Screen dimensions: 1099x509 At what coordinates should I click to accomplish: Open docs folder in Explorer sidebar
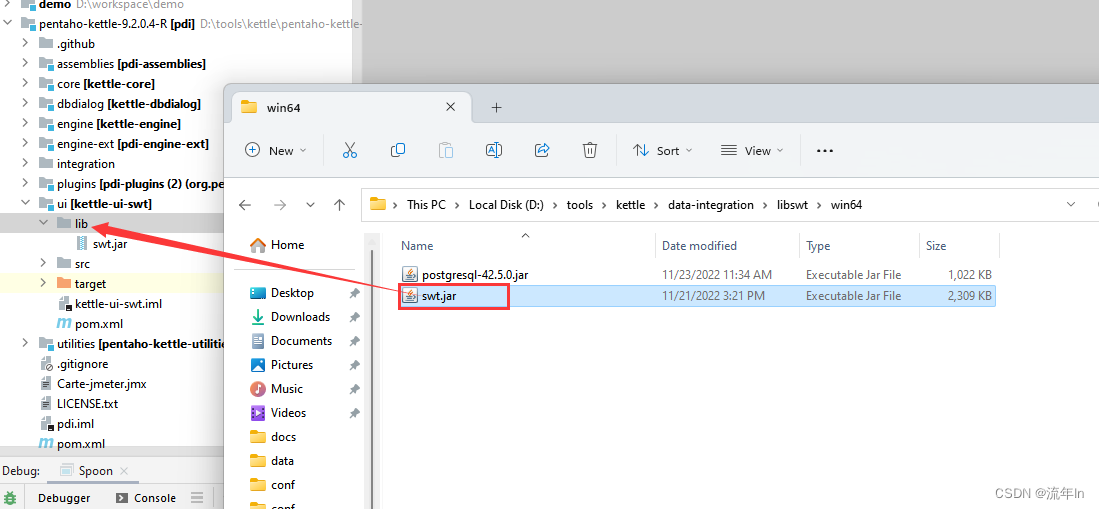click(x=283, y=437)
